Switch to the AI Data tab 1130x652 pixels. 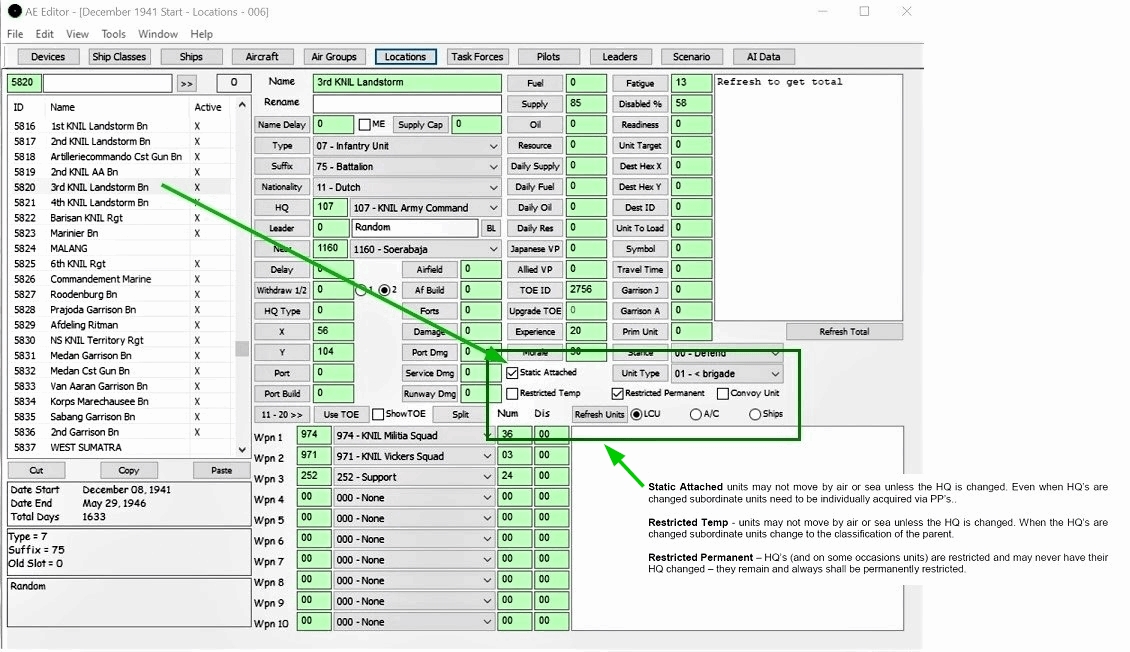coord(763,57)
